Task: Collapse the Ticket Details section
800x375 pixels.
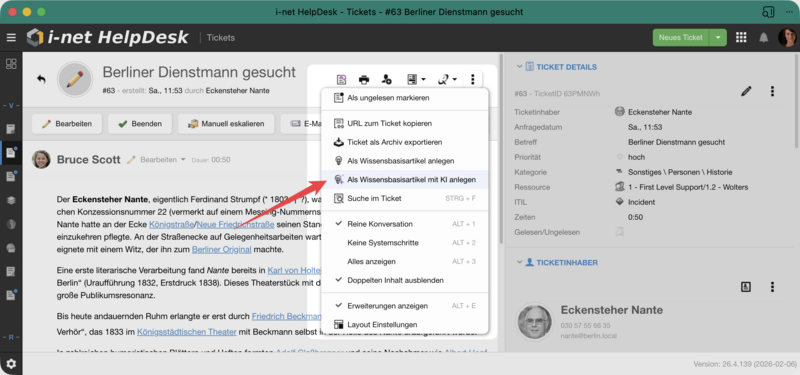Action: click(x=519, y=67)
